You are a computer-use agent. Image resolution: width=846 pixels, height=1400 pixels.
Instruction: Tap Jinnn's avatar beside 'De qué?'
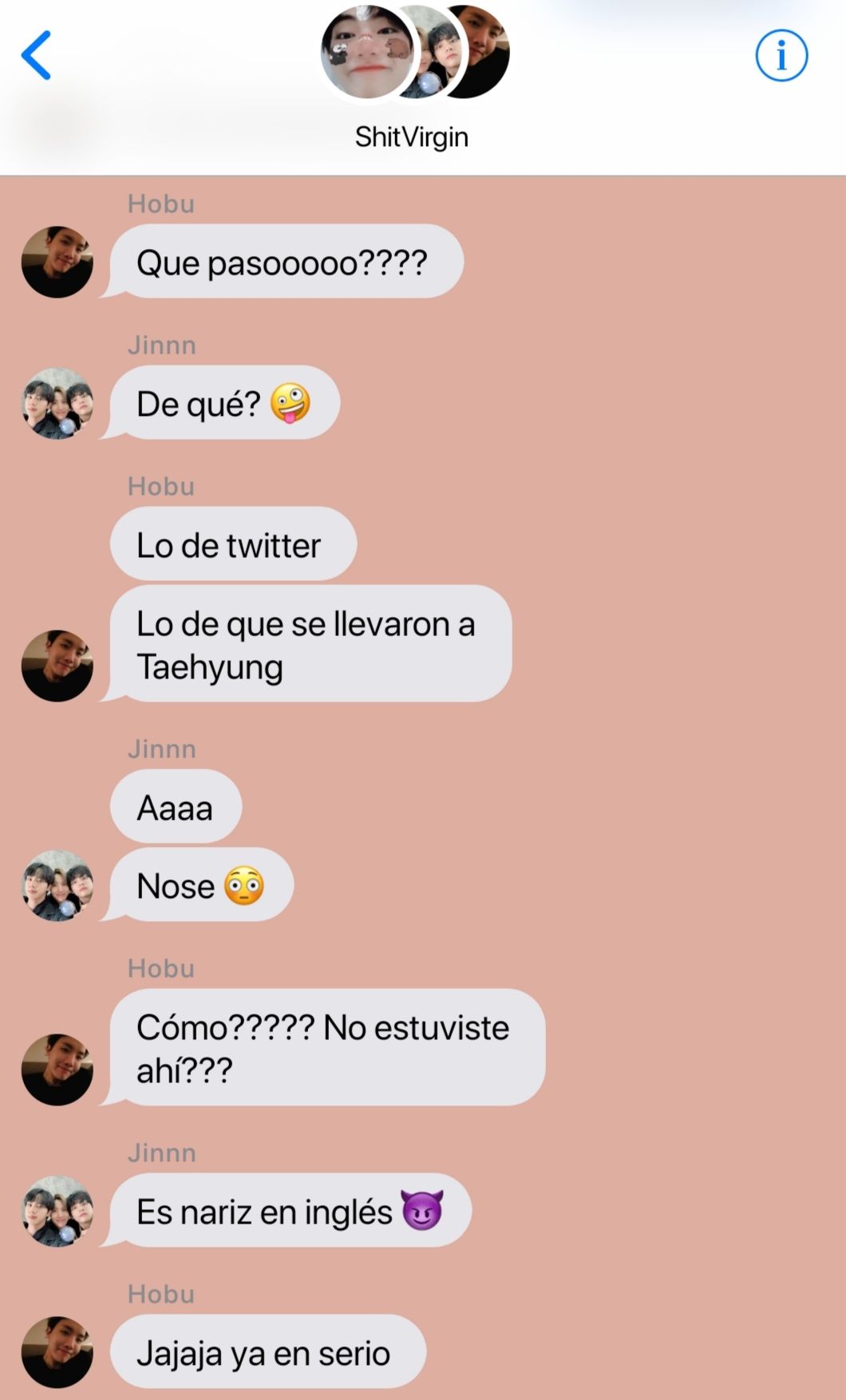click(x=57, y=403)
